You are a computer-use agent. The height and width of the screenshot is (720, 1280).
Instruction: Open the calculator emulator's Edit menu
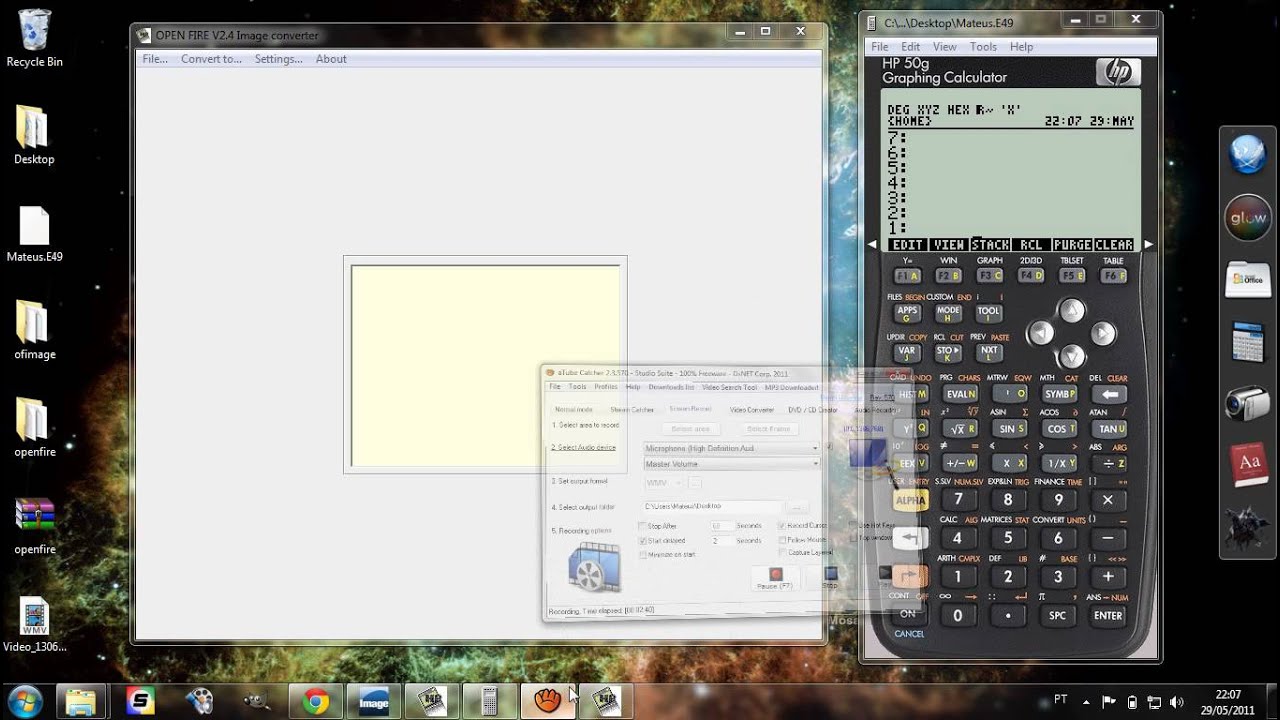pos(910,47)
